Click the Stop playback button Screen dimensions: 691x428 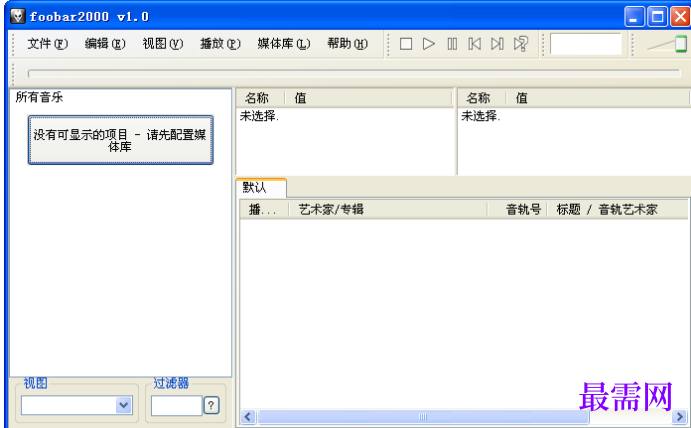coord(406,44)
